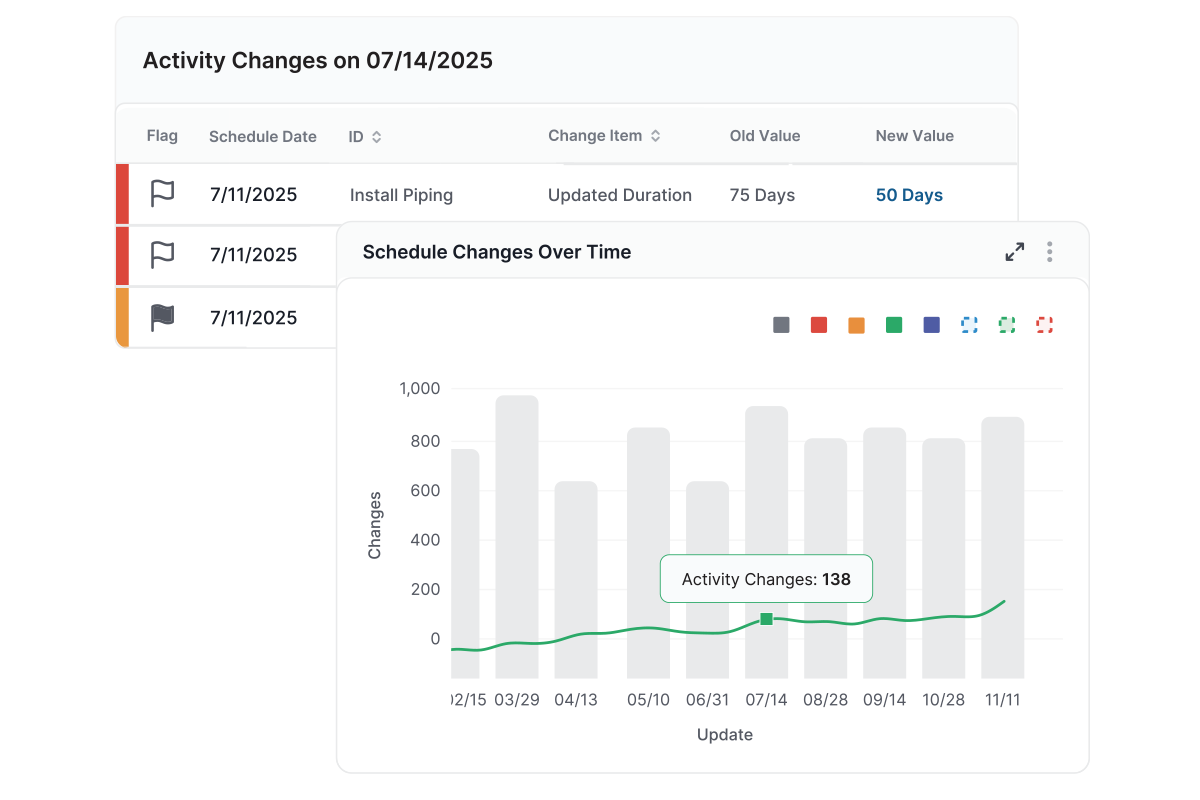This screenshot has height=800, width=1200.
Task: Click the green data point on 07/14
Action: click(x=766, y=619)
